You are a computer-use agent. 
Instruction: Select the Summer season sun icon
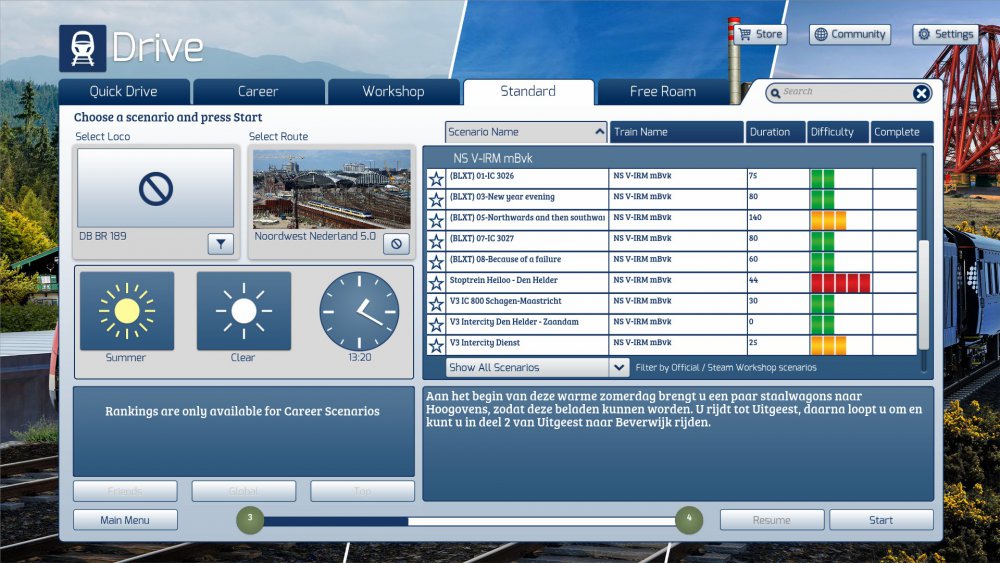point(127,311)
